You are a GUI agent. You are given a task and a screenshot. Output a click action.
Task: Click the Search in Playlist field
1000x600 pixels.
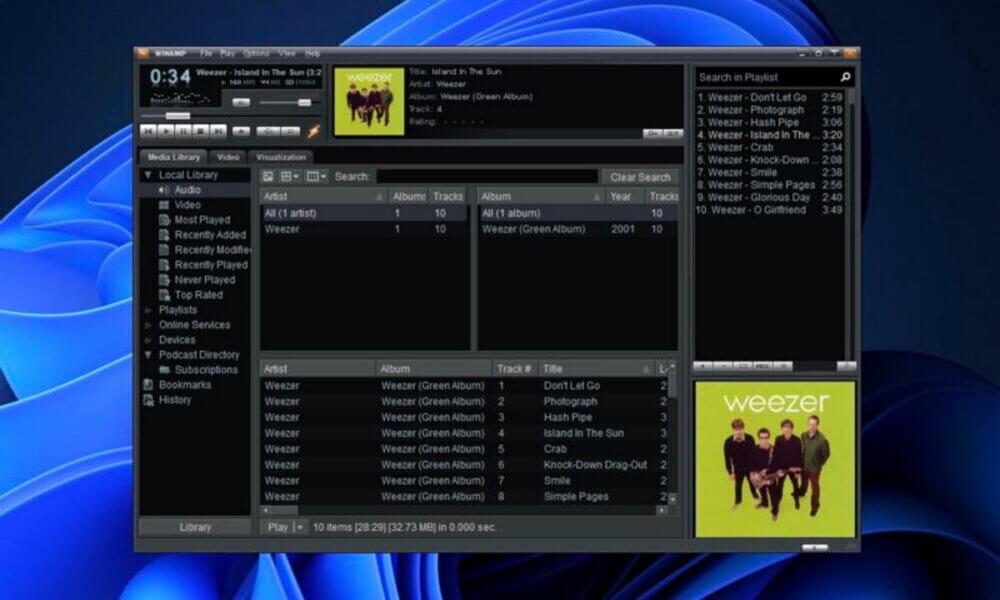pos(768,77)
